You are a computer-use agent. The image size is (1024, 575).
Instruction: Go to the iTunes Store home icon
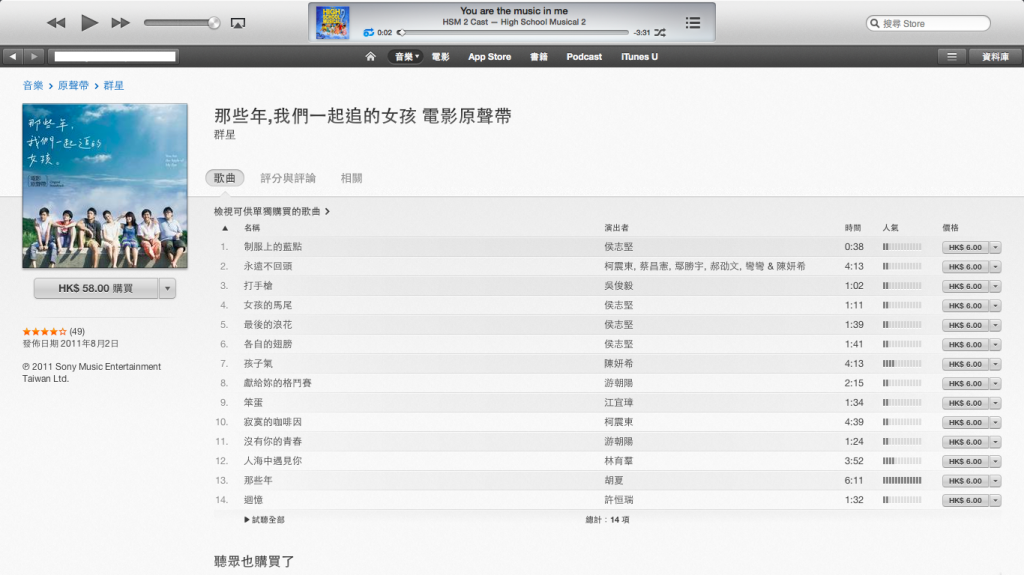370,57
